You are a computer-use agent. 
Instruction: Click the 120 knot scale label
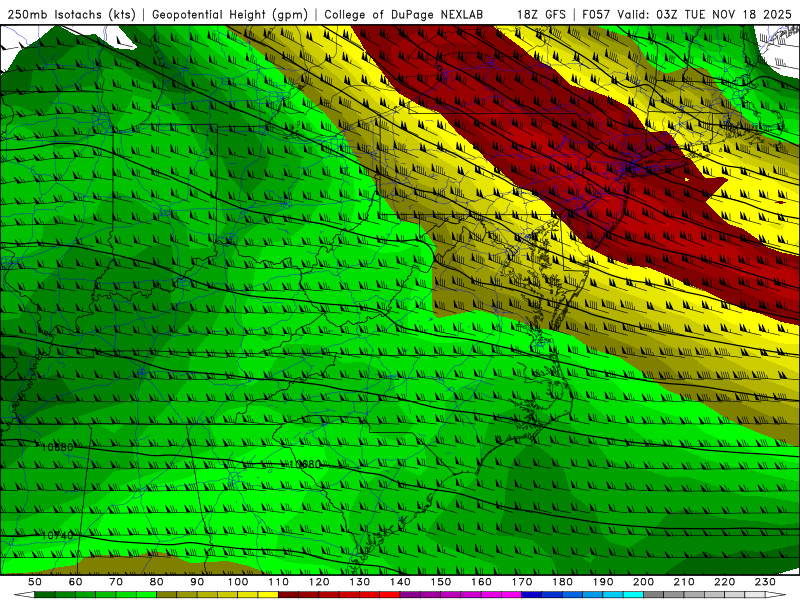click(x=319, y=582)
